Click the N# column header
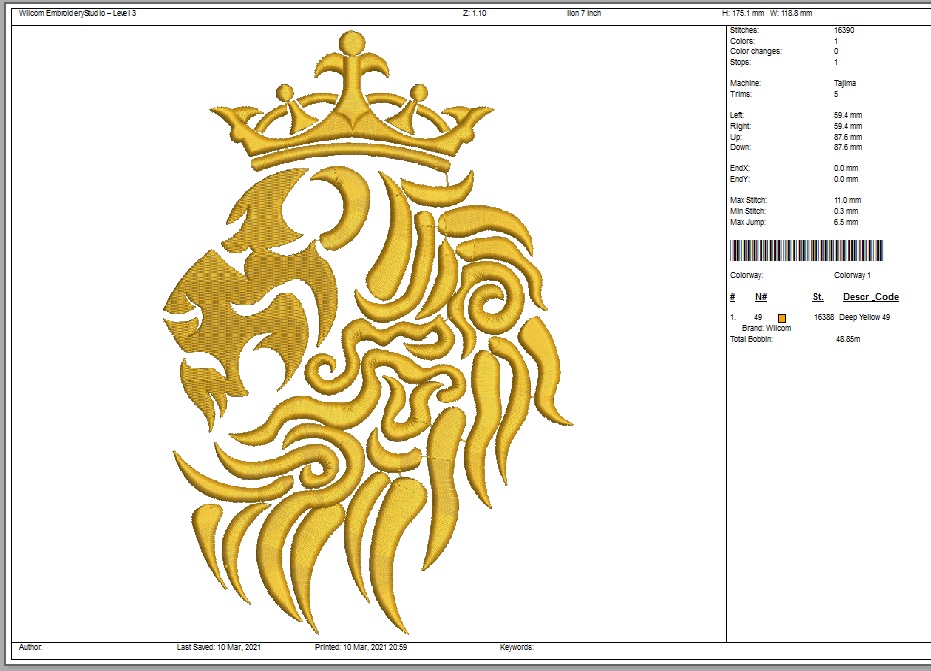Viewport: 931px width, 671px height. 760,297
